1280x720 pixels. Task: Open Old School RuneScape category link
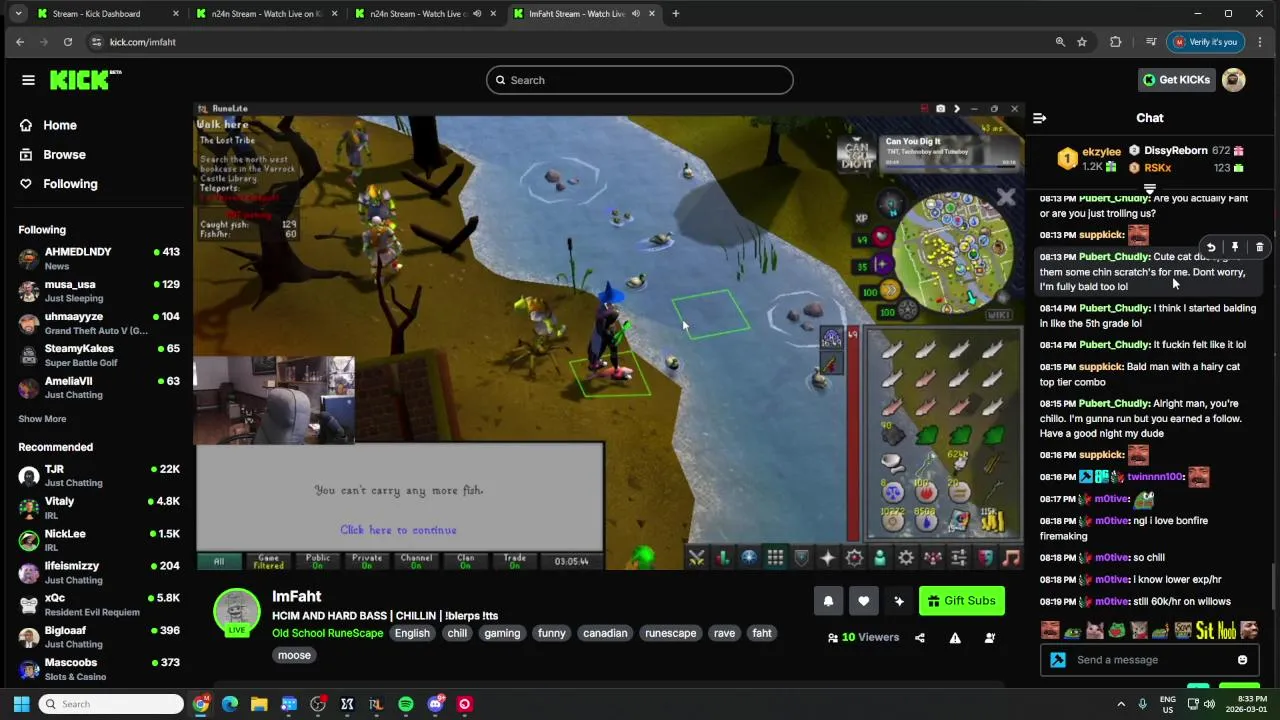click(x=328, y=633)
